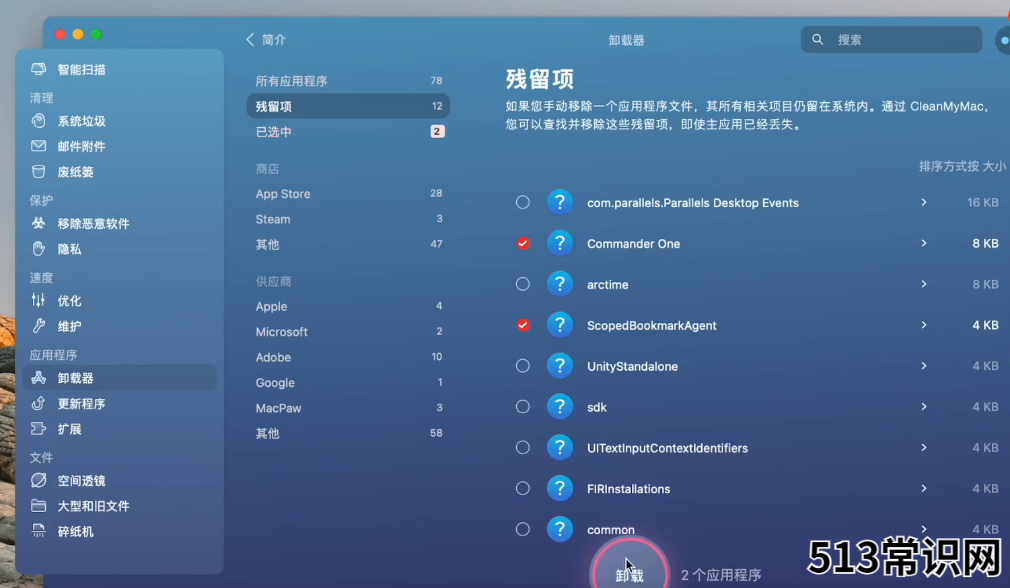The image size is (1010, 588).
Task: Expand arctime details chevron
Action: 924,284
